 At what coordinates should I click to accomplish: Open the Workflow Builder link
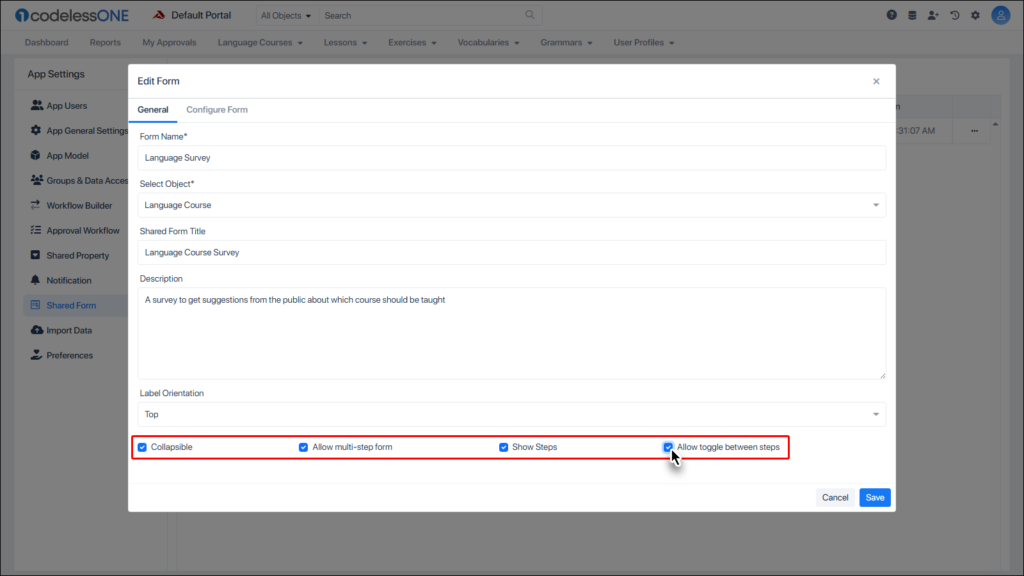(x=79, y=205)
